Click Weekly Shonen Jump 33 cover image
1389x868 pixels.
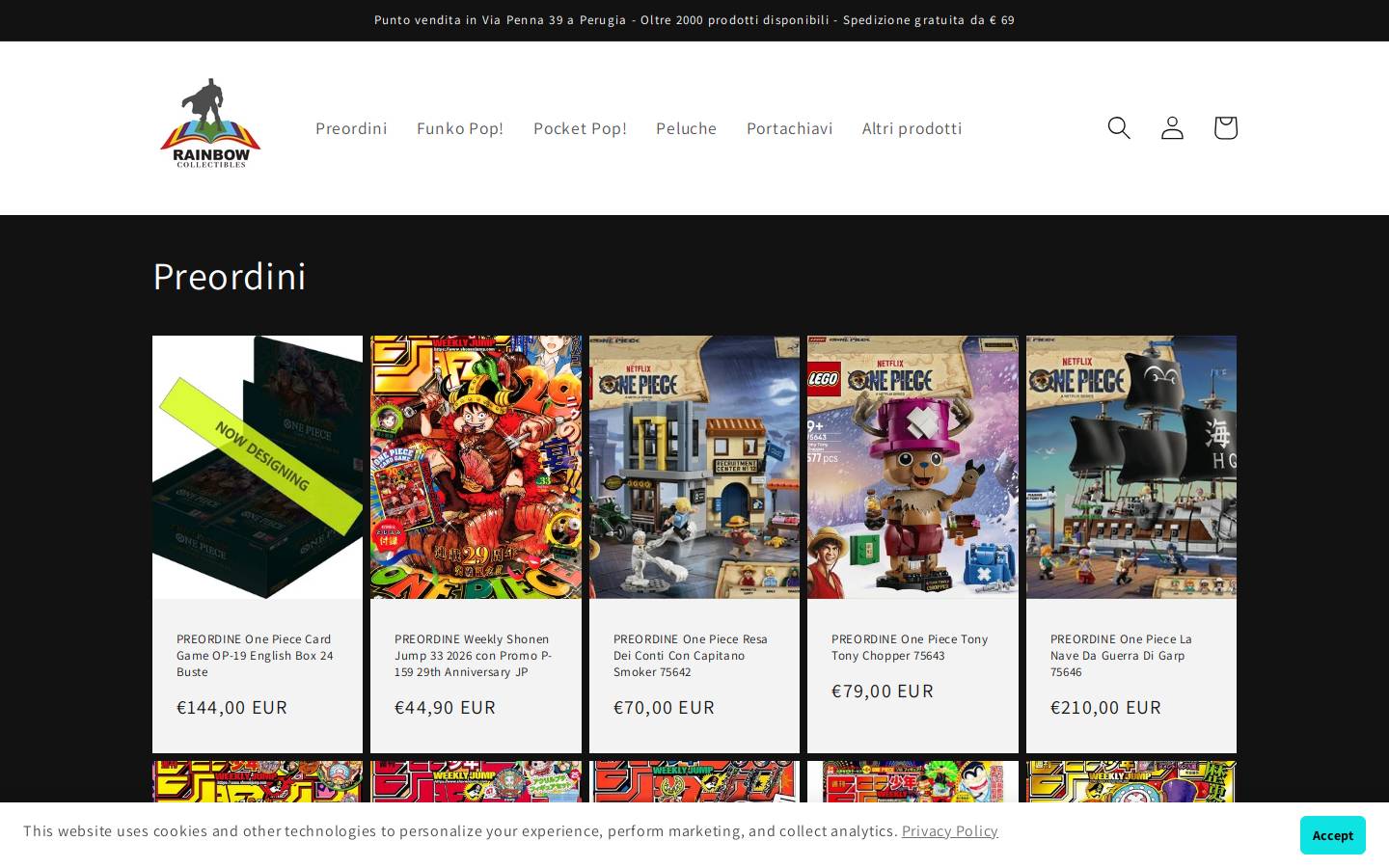[476, 467]
